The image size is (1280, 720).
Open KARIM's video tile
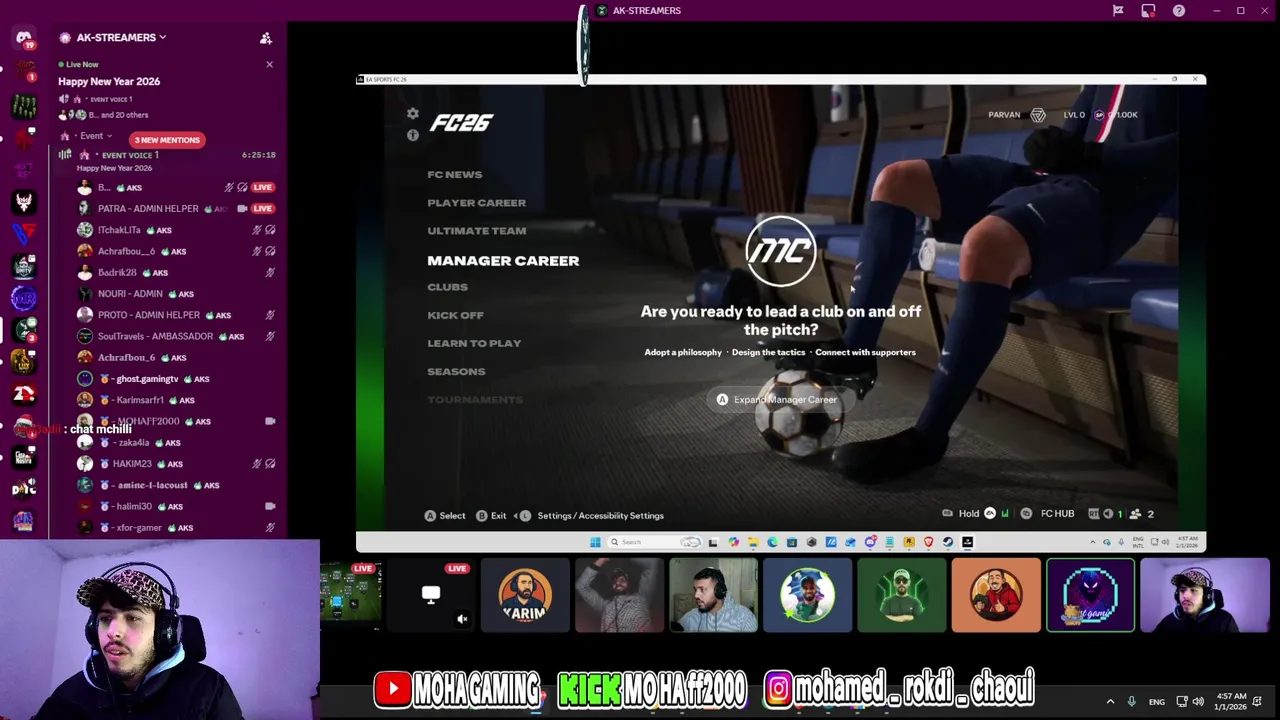pyautogui.click(x=525, y=596)
